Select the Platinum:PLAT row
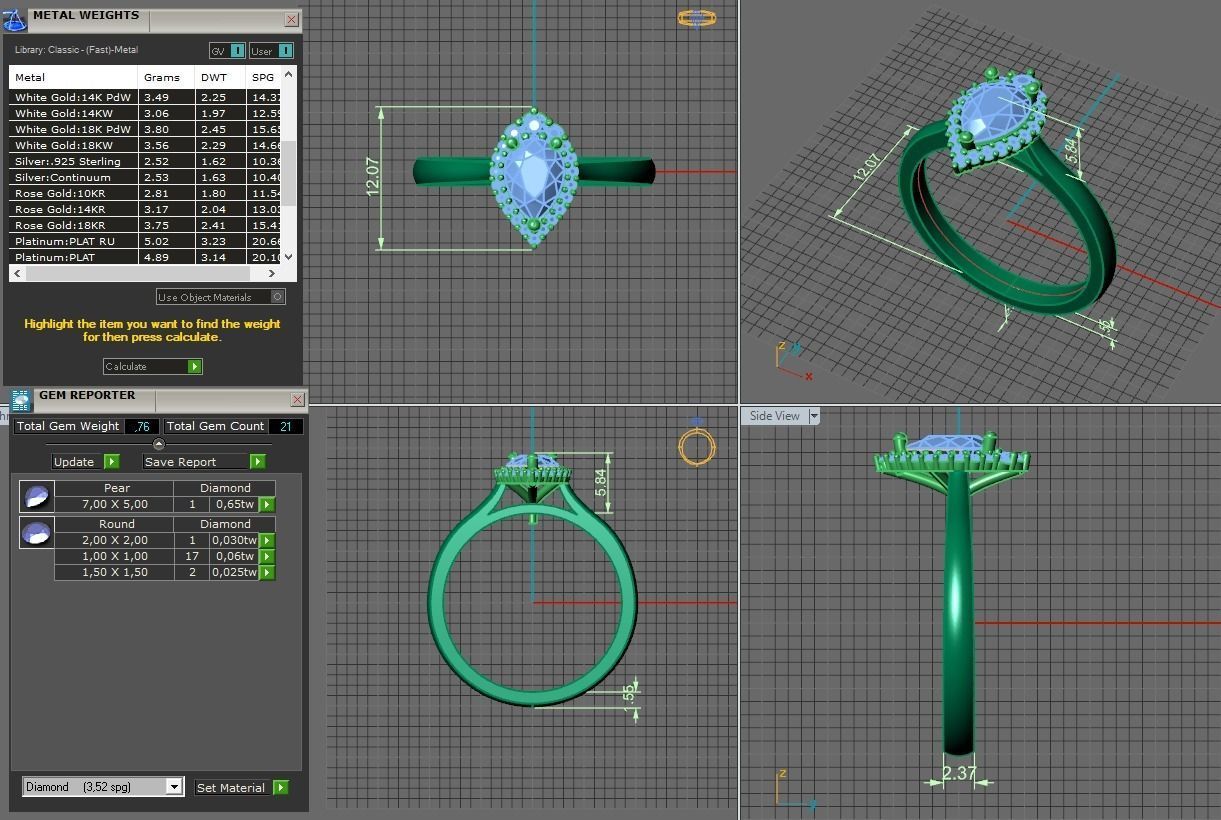The image size is (1221, 820). pyautogui.click(x=146, y=258)
